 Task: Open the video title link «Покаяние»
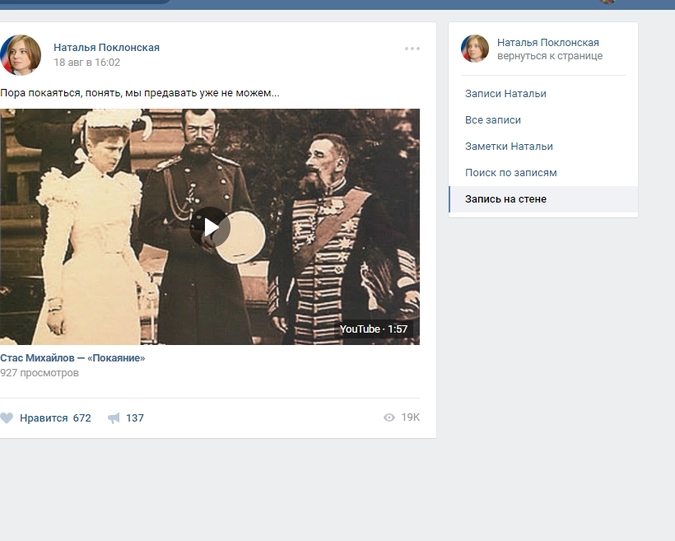[x=72, y=358]
